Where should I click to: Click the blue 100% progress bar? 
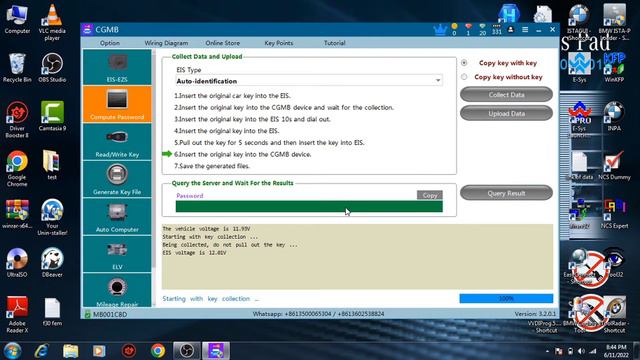point(506,298)
